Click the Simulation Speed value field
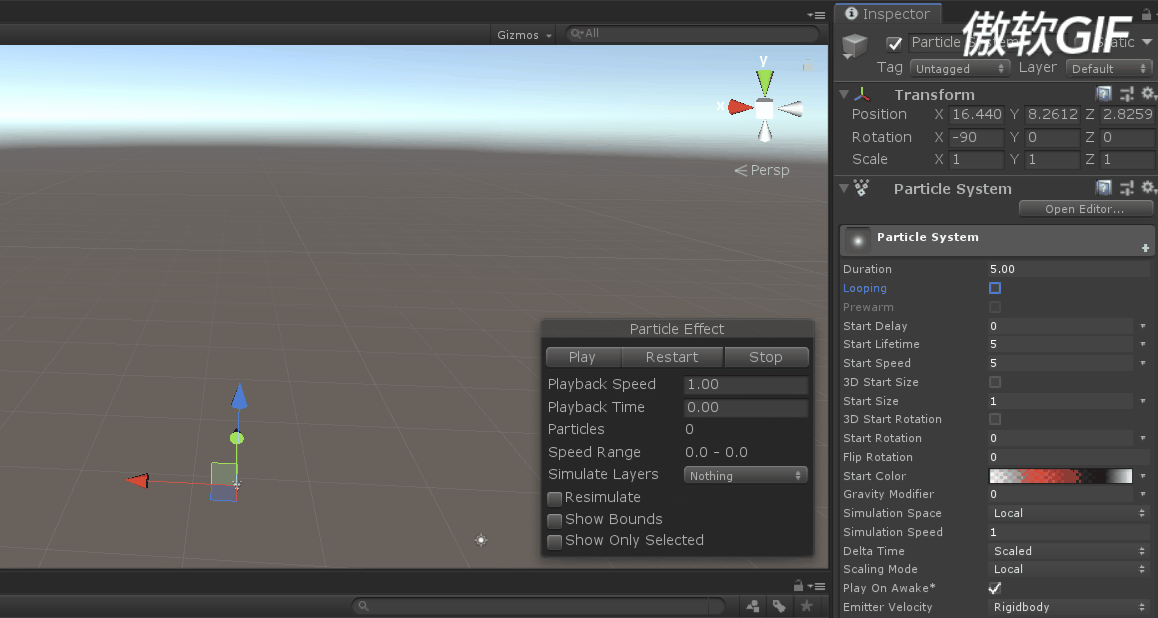The height and width of the screenshot is (618, 1158). click(1069, 532)
